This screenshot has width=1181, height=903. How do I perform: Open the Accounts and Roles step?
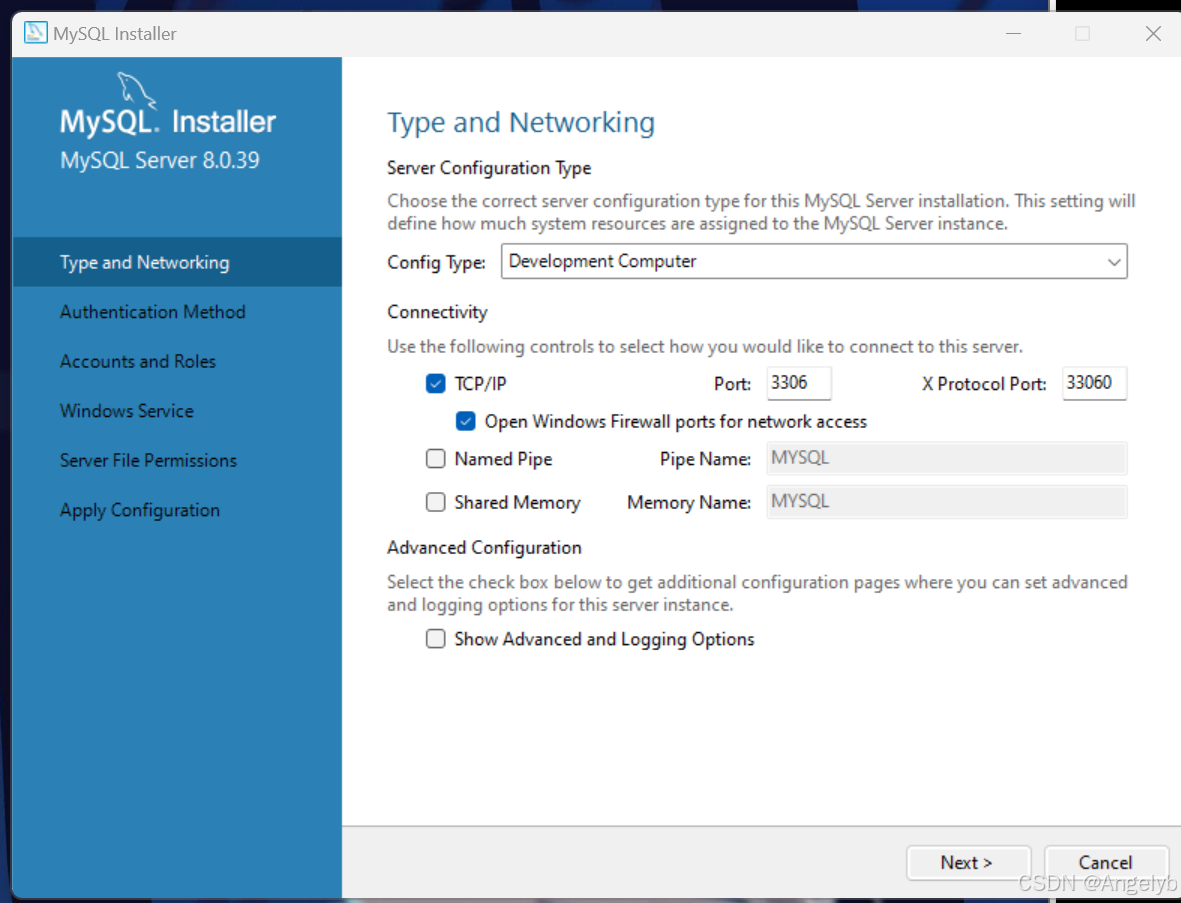coord(138,361)
